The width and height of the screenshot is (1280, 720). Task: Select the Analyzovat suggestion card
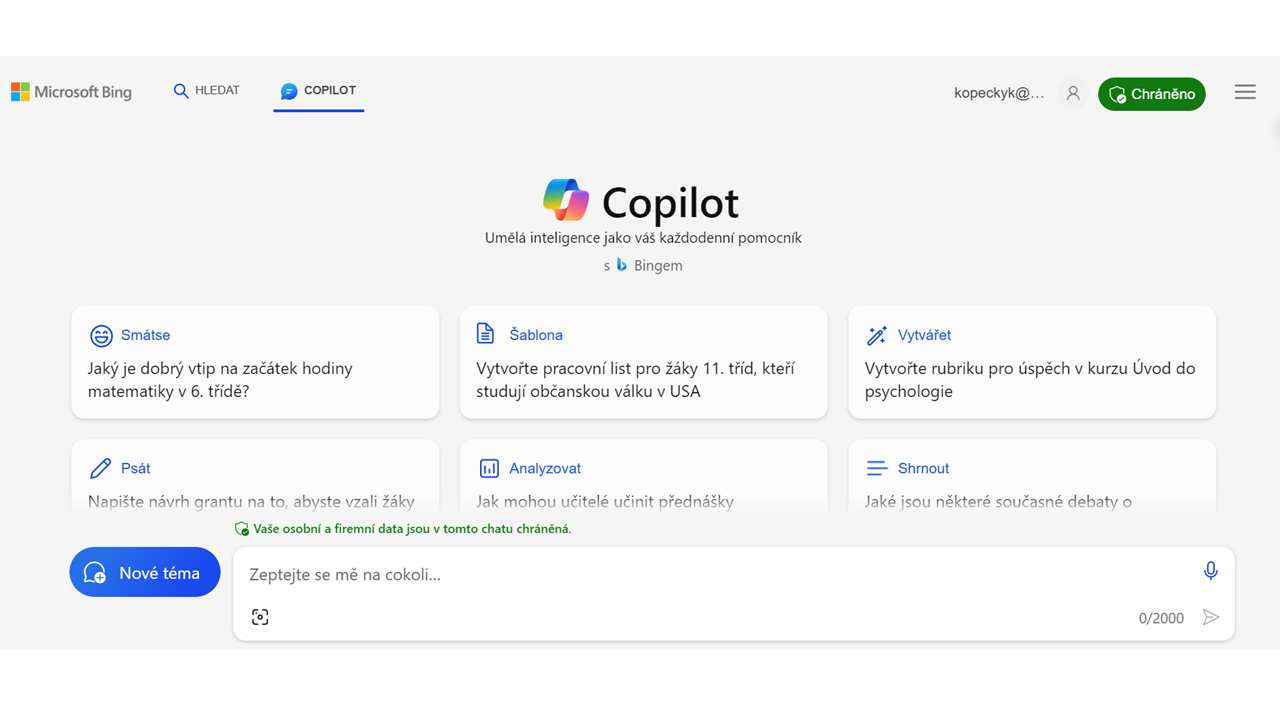[x=644, y=476]
